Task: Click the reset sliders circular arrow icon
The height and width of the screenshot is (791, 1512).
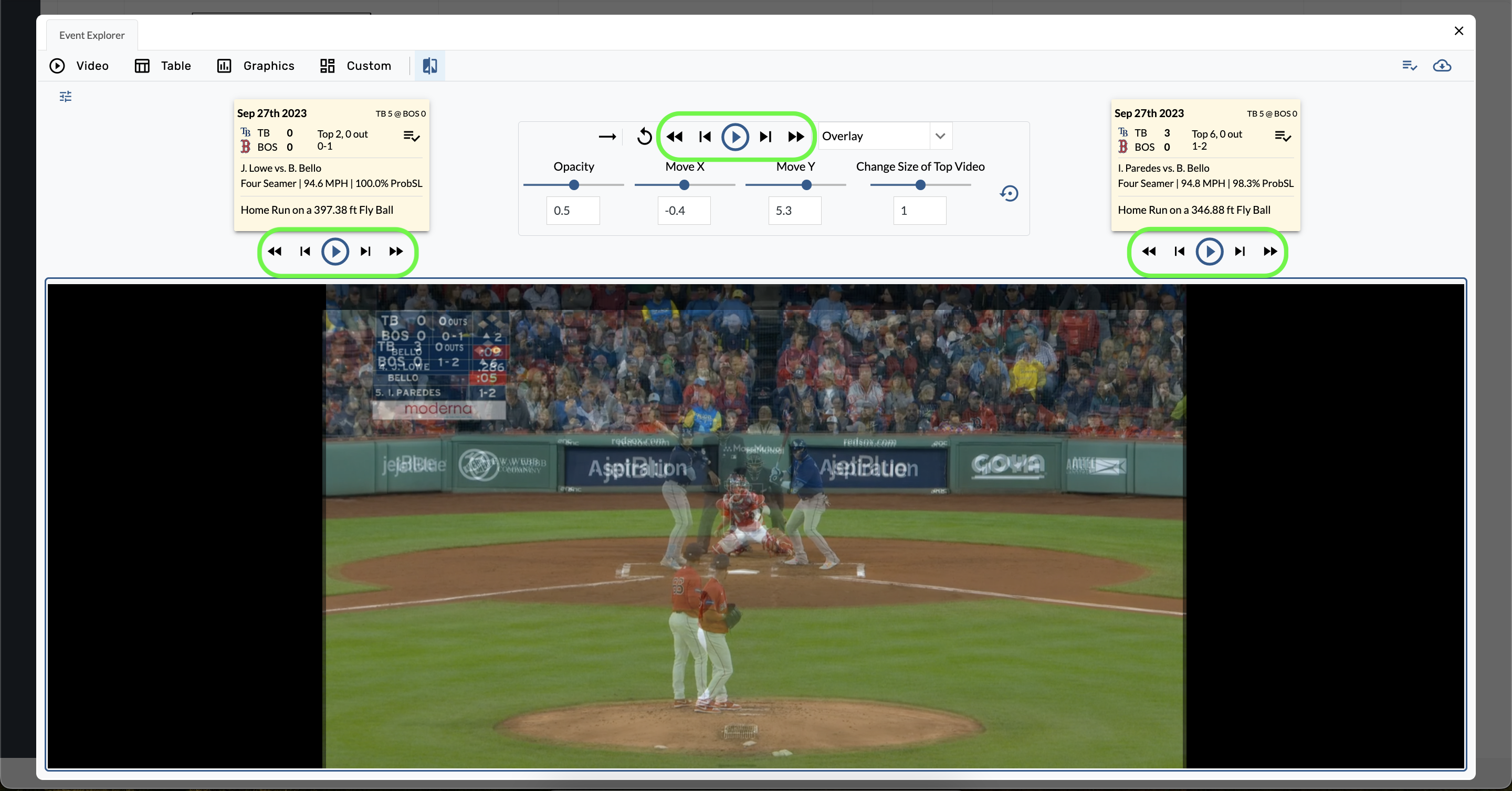Action: point(1009,193)
